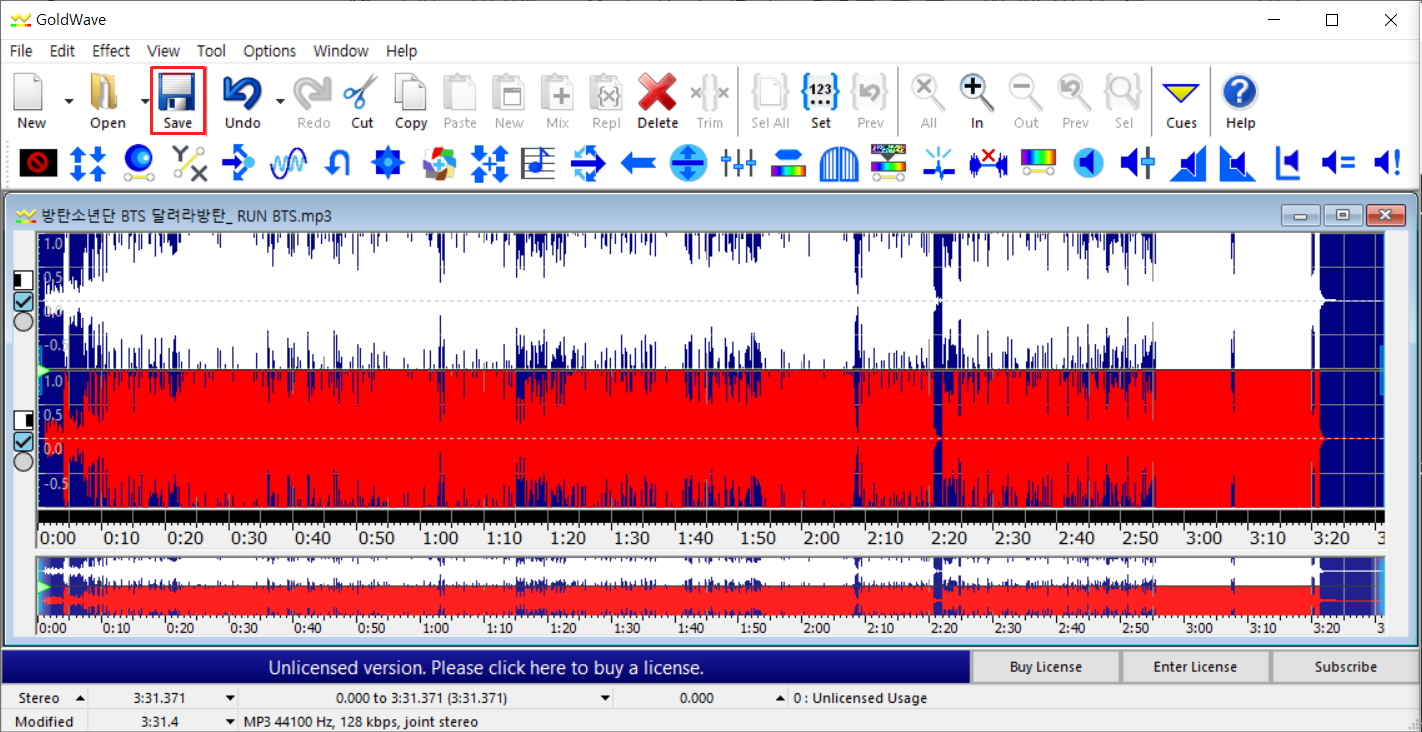
Task: Open the 3:31.4 status dropdown arrow
Action: (x=230, y=721)
